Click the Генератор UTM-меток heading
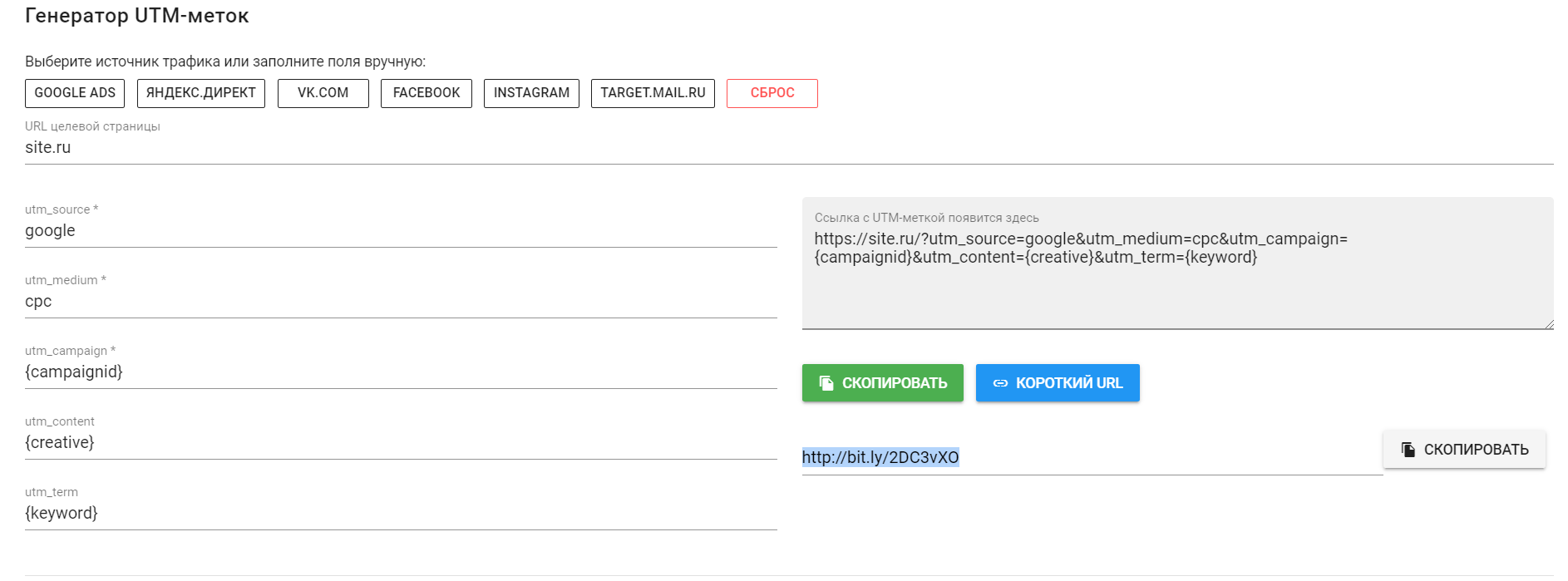 (137, 16)
